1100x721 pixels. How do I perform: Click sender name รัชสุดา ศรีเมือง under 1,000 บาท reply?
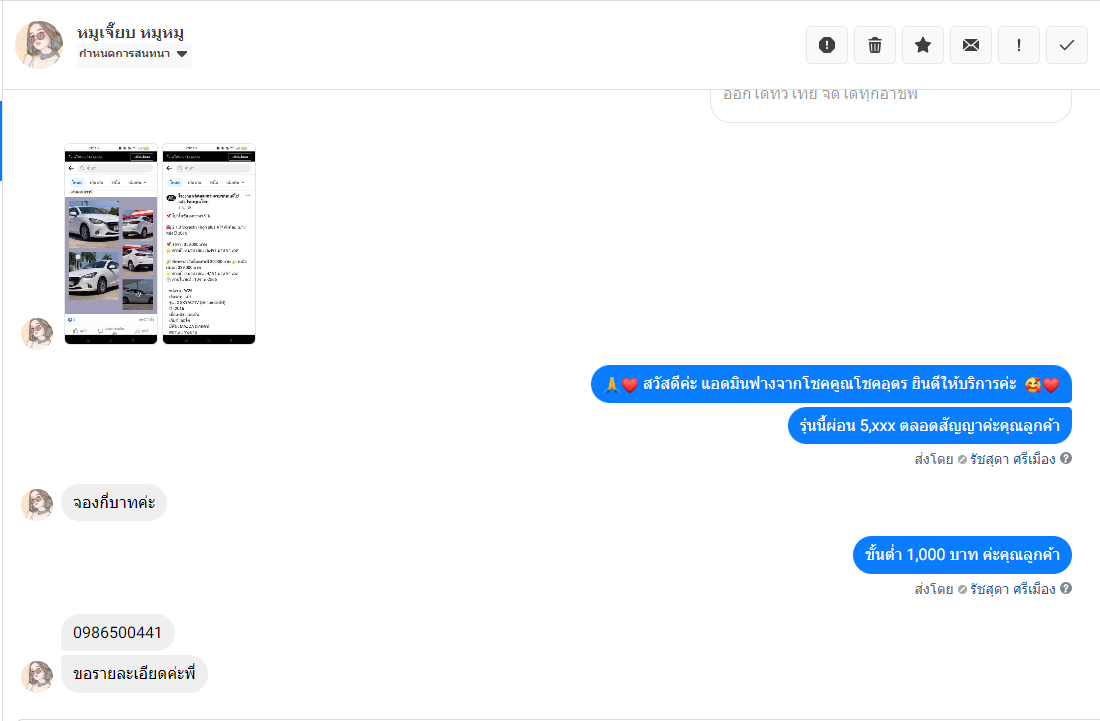pos(1012,588)
